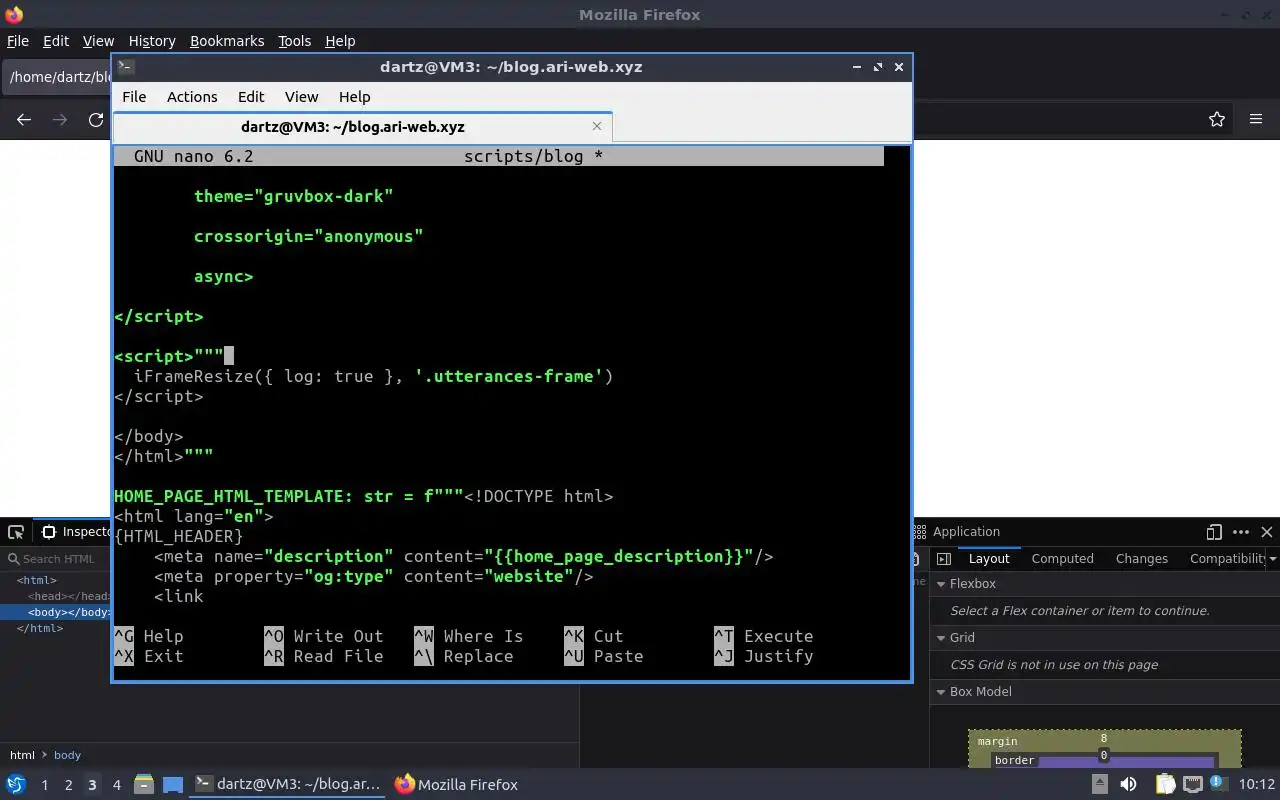
Task: Switch to Changes tab in devtools
Action: tap(1142, 559)
